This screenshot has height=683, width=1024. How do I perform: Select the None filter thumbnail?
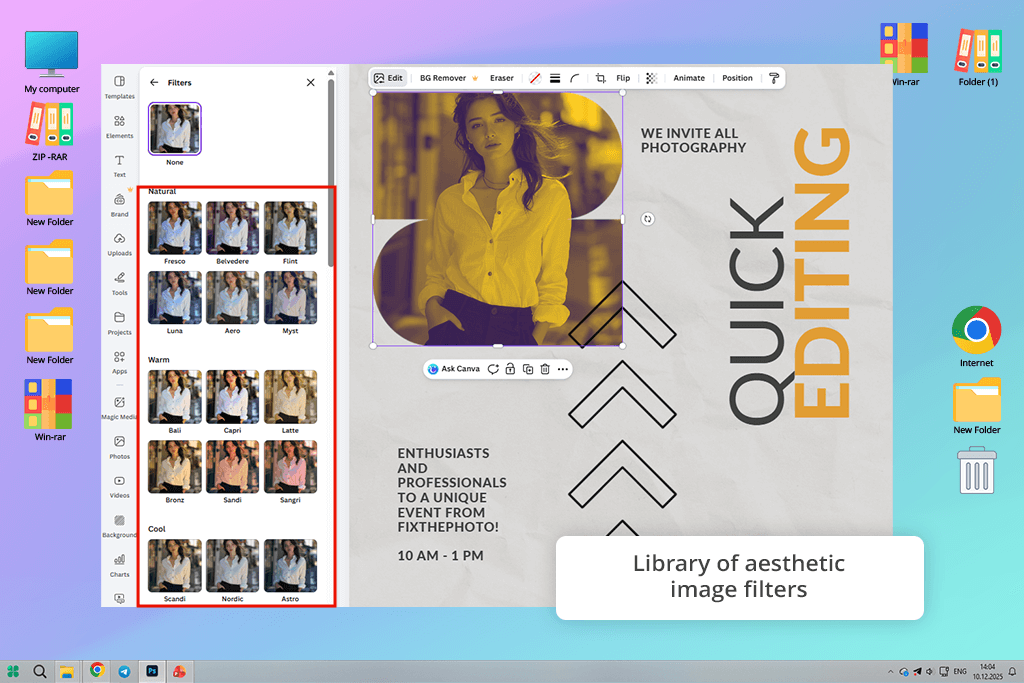[174, 129]
